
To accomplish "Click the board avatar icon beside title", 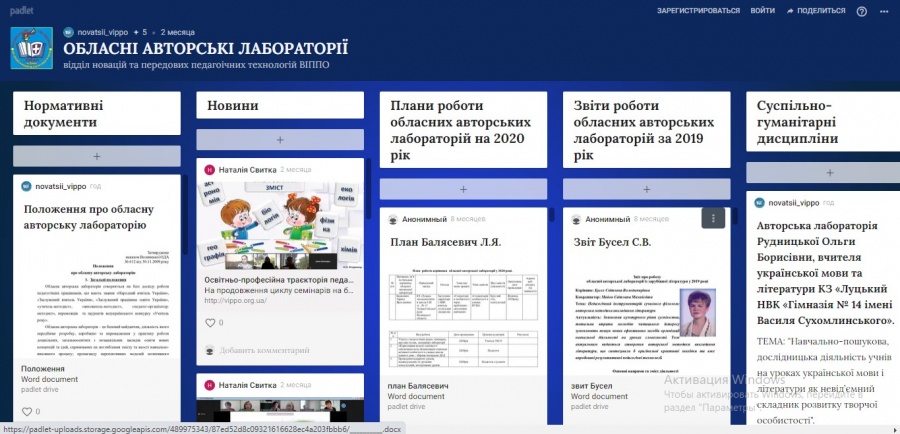I will (32, 47).
